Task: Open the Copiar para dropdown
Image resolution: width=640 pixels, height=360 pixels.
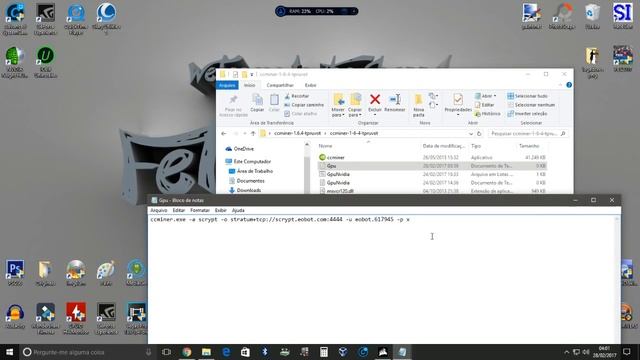Action: (355, 105)
